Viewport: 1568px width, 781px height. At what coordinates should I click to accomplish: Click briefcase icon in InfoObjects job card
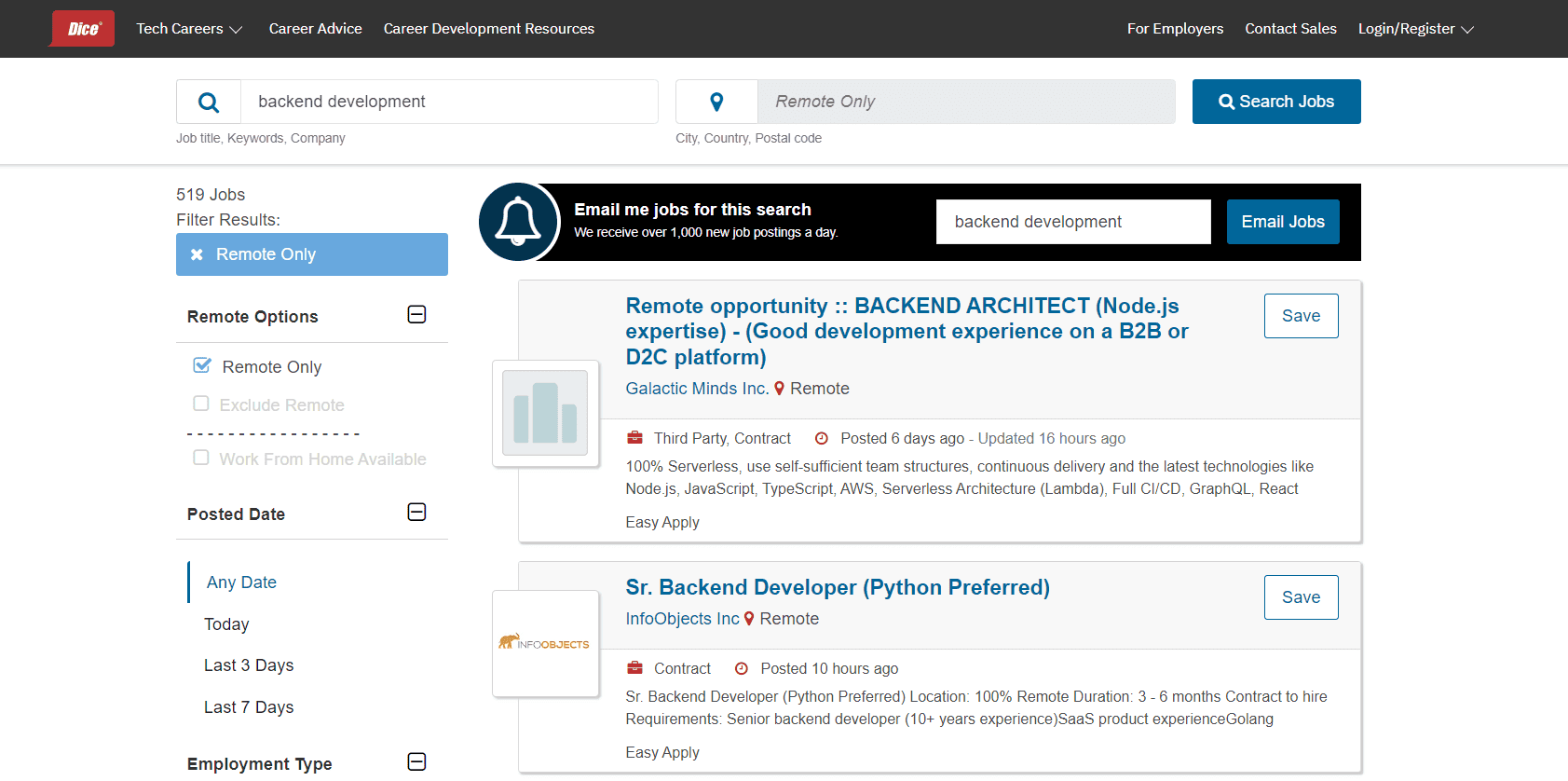coord(635,668)
